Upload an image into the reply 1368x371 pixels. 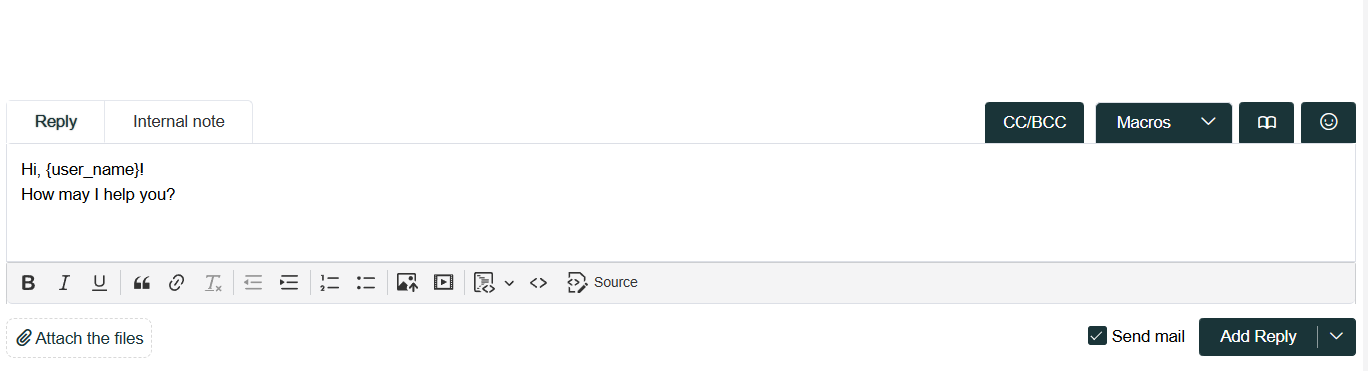407,283
